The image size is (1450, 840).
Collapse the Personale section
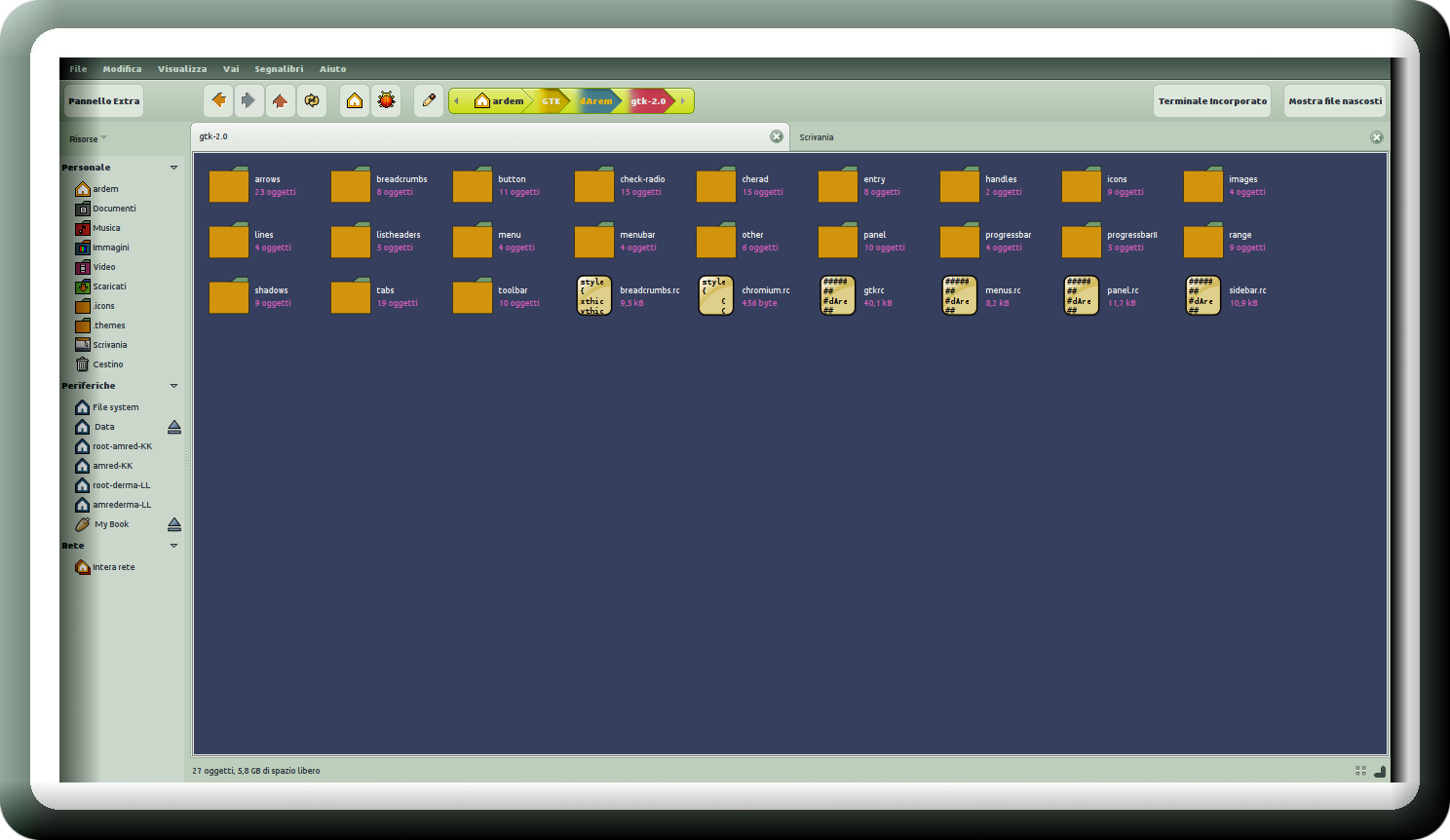(x=174, y=168)
